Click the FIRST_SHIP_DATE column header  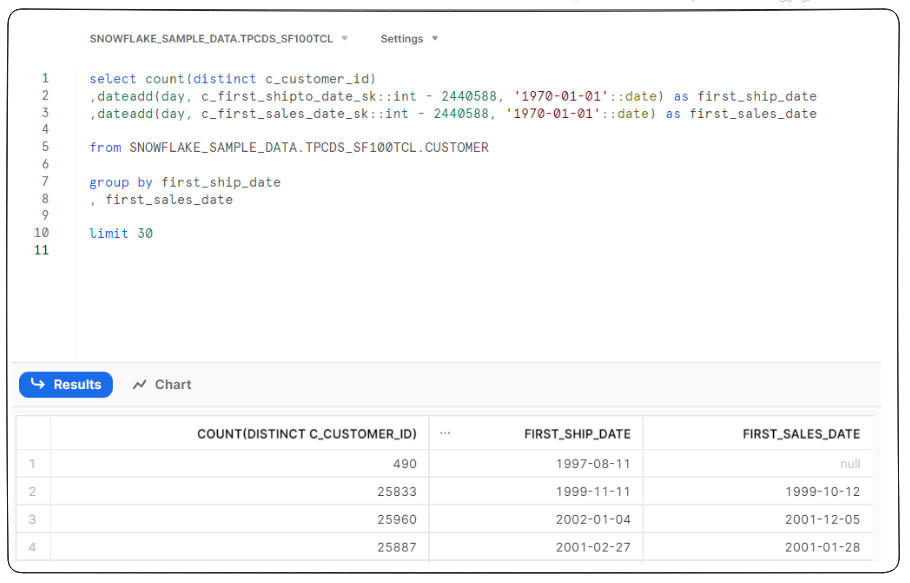[x=577, y=434]
